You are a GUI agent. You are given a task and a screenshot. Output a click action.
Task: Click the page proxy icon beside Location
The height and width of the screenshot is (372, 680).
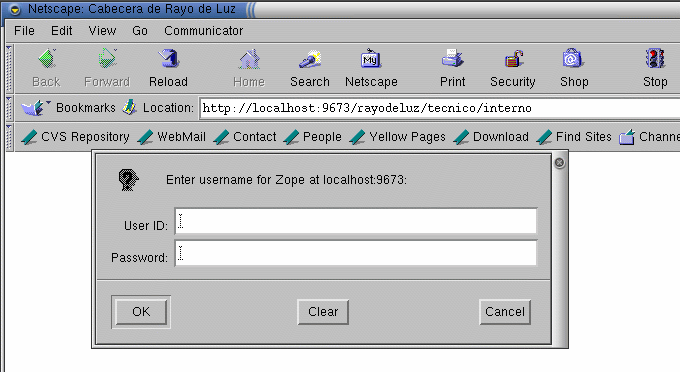tap(130, 107)
